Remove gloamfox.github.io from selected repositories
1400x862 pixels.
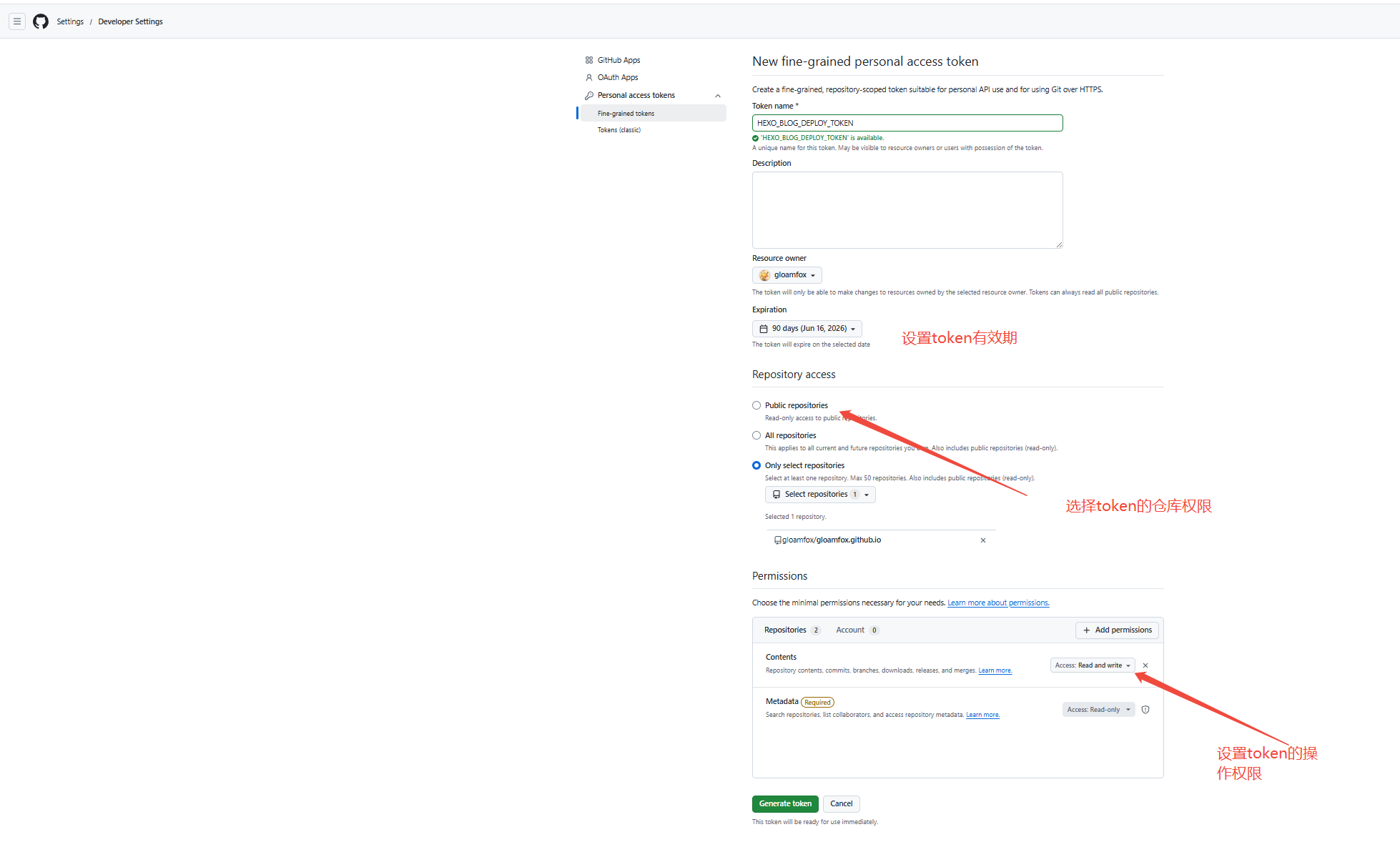982,540
